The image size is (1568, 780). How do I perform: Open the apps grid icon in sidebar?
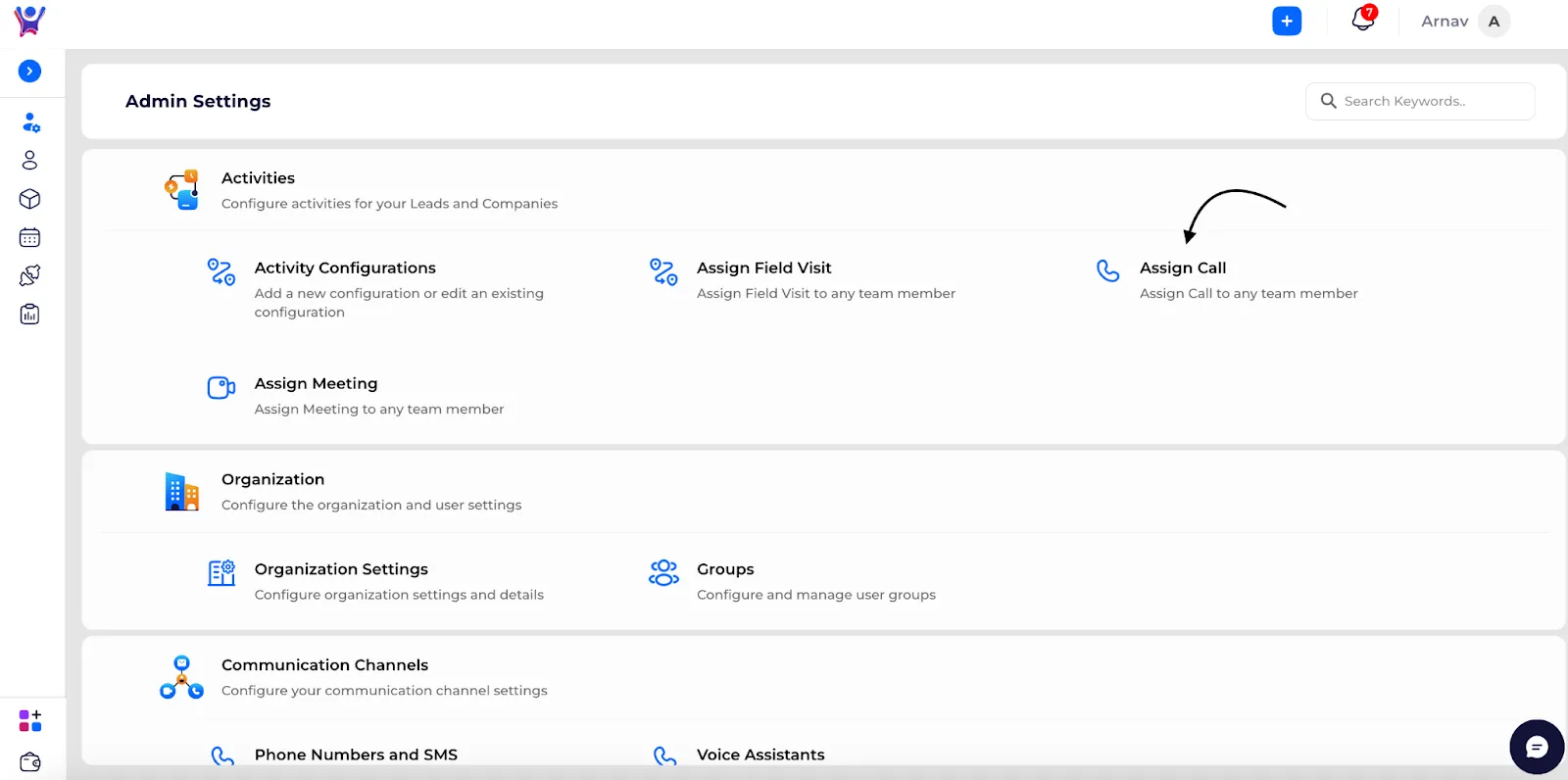coord(30,720)
